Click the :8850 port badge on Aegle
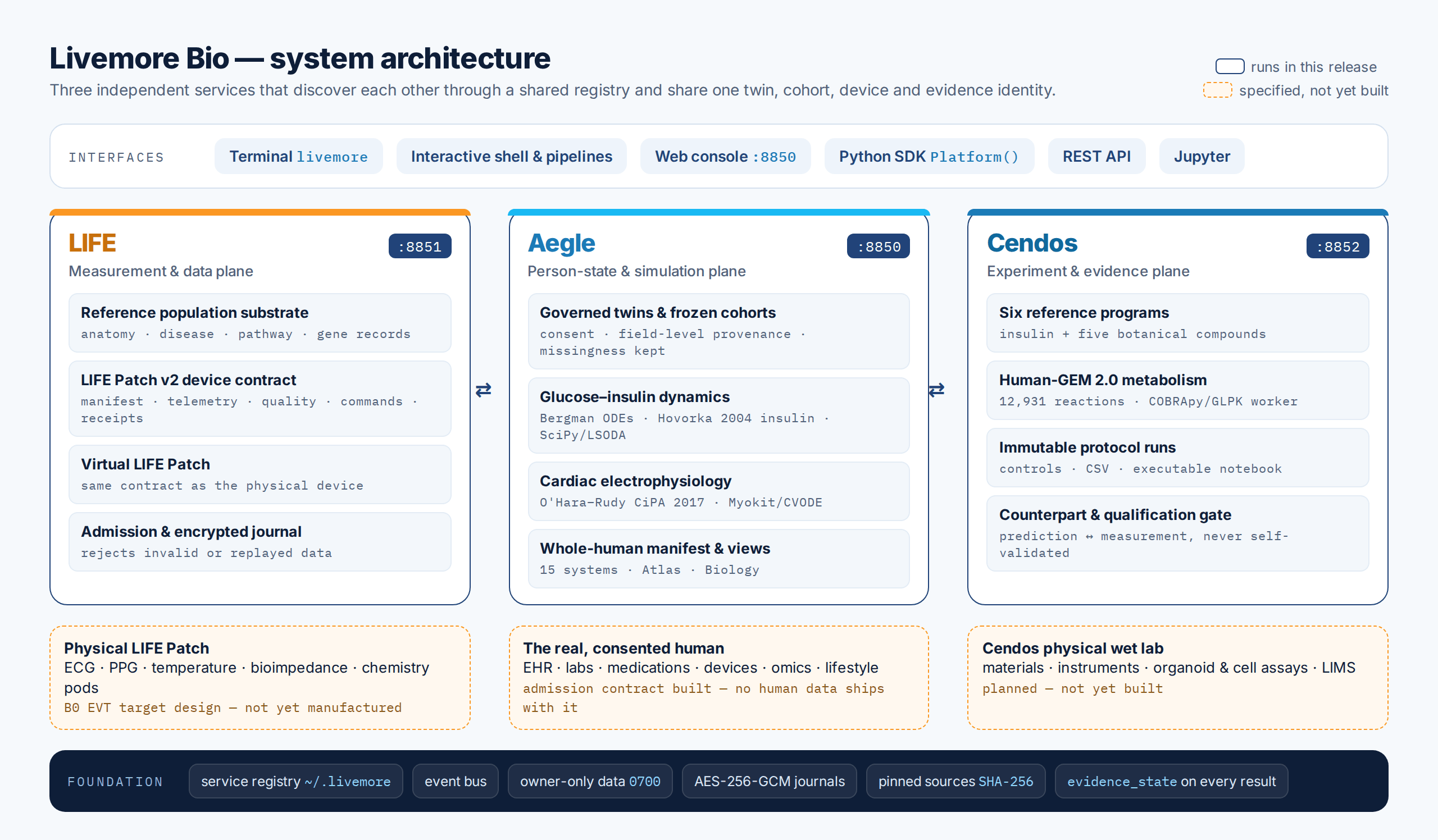This screenshot has height=840, width=1438. click(x=878, y=246)
